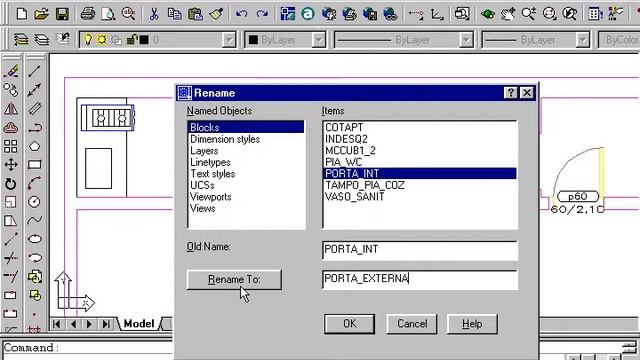Click the Old Name input field
The height and width of the screenshot is (360, 640).
[420, 250]
